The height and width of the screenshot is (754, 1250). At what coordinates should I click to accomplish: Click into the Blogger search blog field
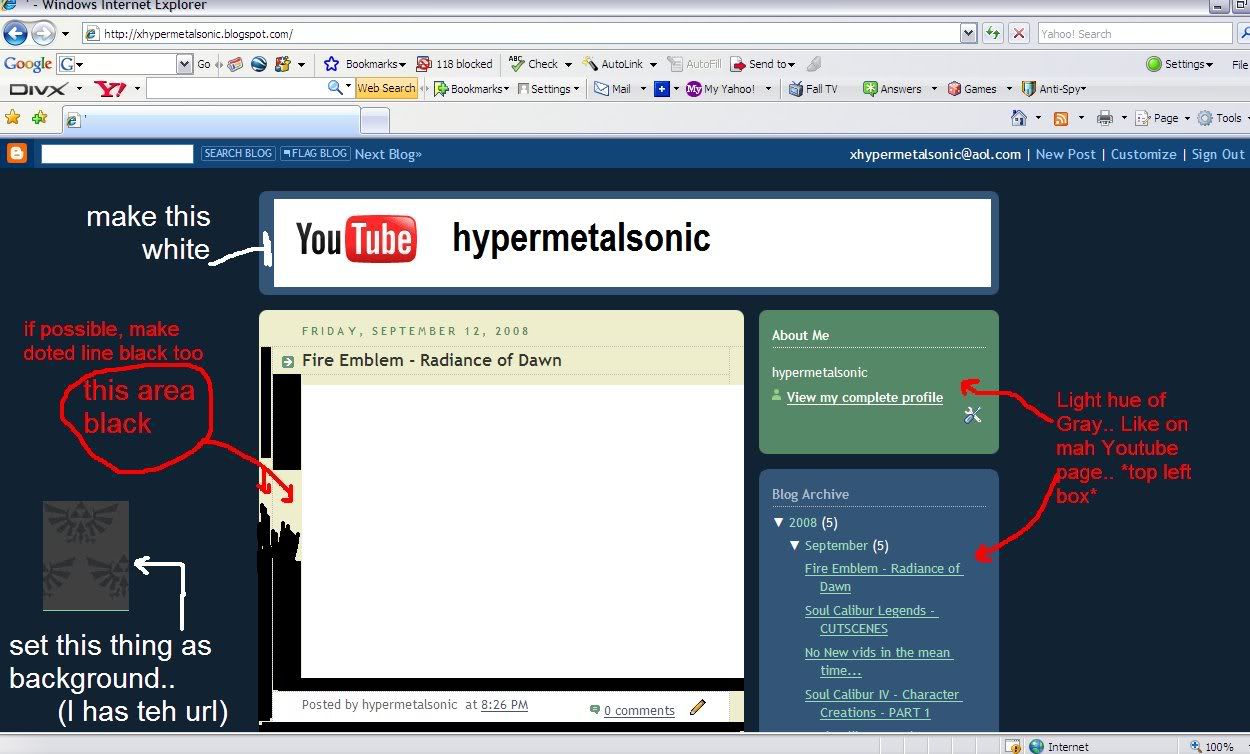[x=117, y=154]
